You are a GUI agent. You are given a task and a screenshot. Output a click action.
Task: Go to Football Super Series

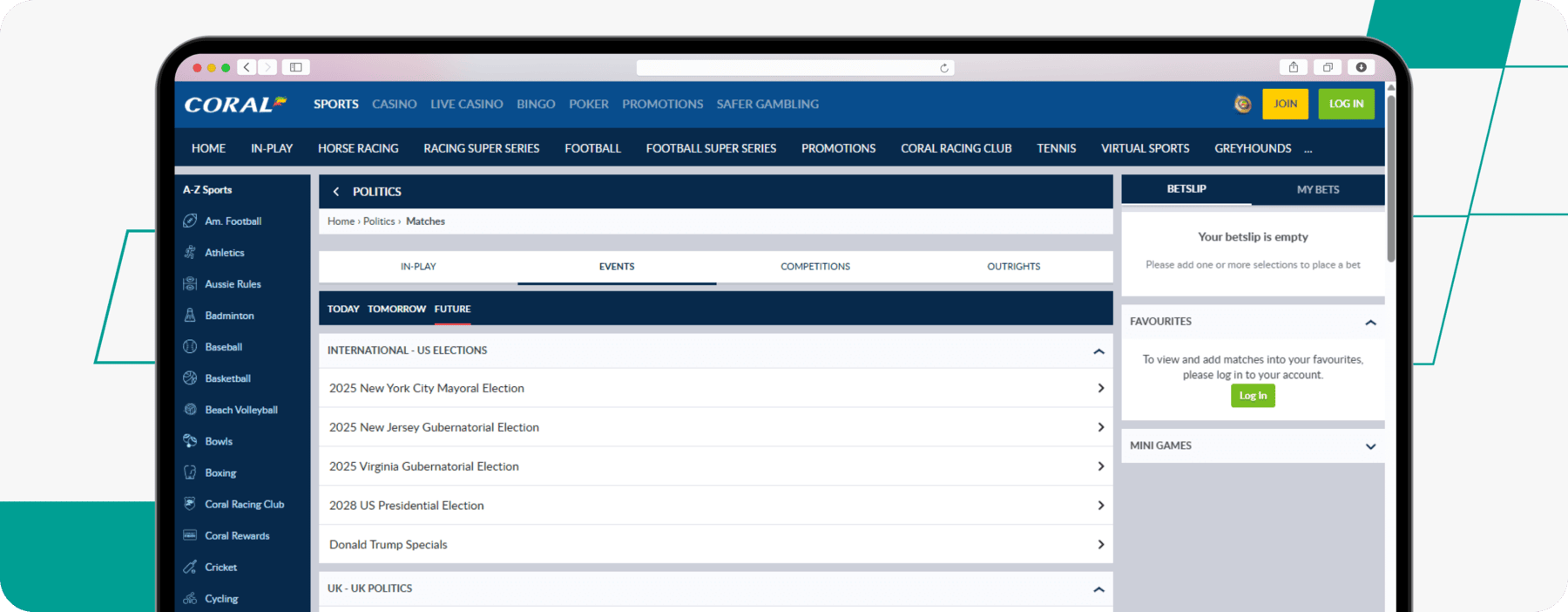[x=711, y=148]
